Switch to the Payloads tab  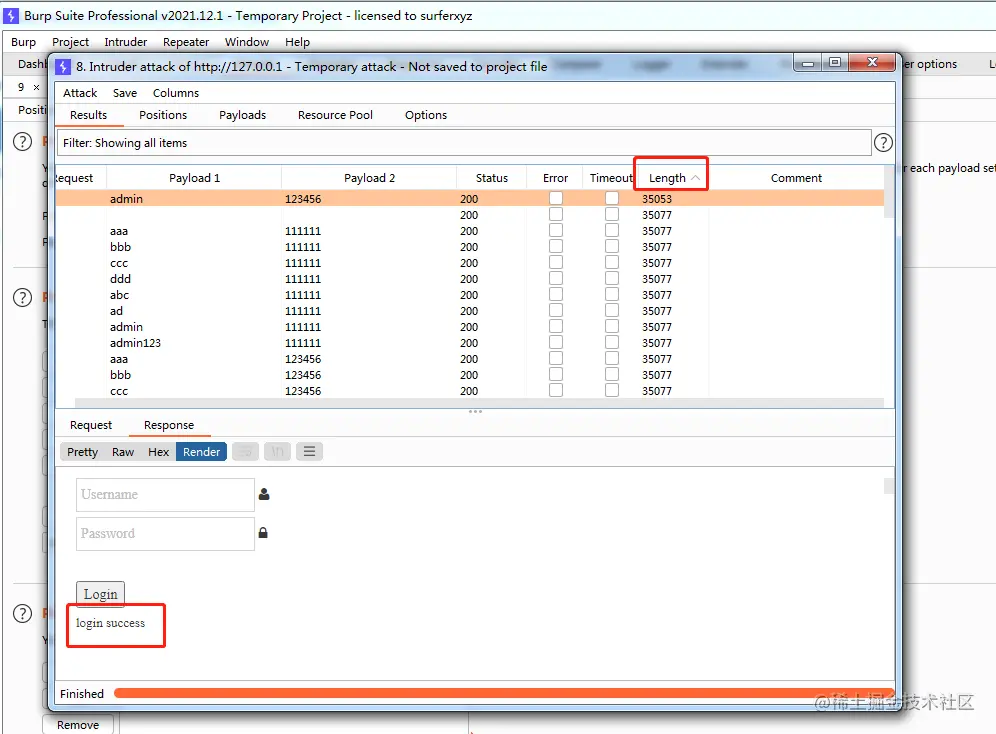click(243, 115)
